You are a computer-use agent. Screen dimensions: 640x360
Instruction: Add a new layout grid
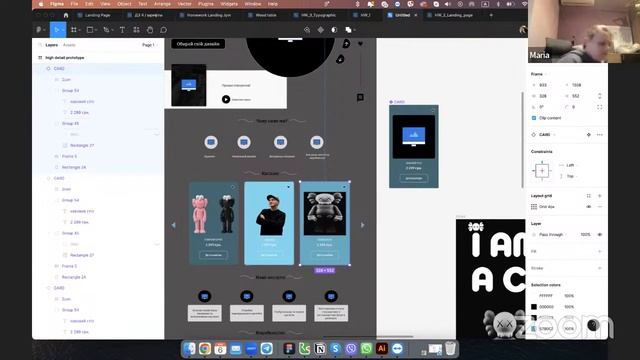click(600, 196)
